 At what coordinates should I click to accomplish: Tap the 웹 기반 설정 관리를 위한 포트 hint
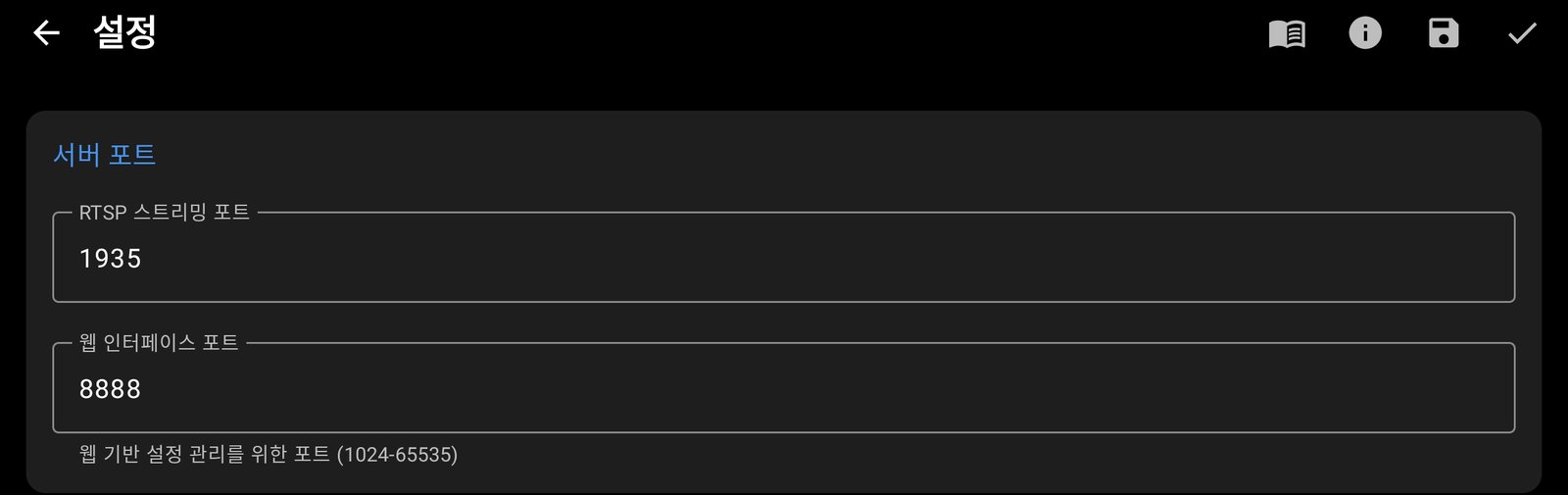[x=204, y=455]
